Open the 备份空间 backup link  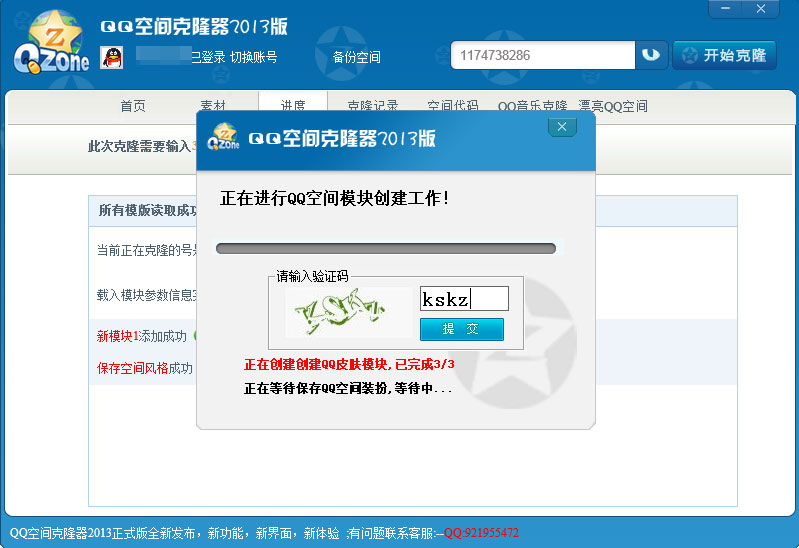tap(356, 57)
